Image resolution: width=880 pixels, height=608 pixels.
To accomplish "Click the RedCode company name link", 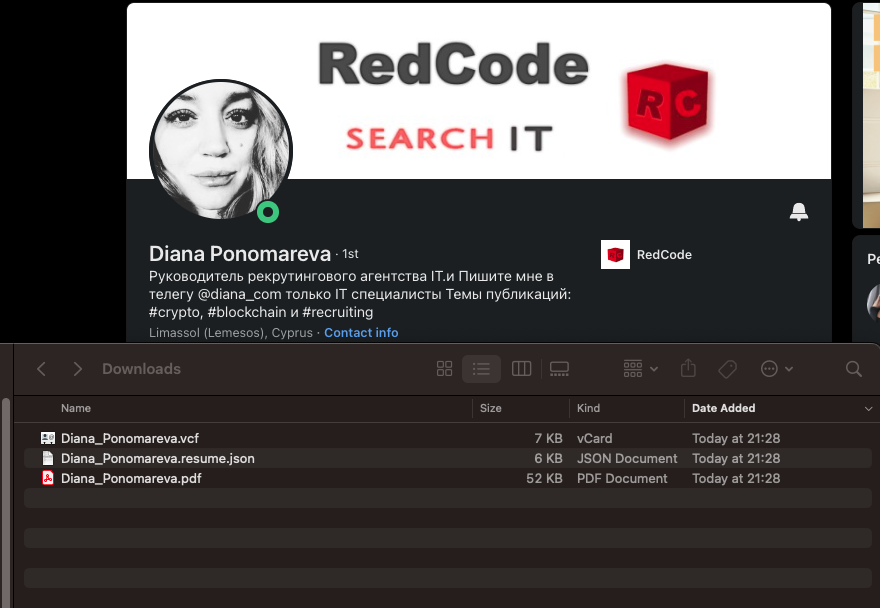I will coord(664,254).
